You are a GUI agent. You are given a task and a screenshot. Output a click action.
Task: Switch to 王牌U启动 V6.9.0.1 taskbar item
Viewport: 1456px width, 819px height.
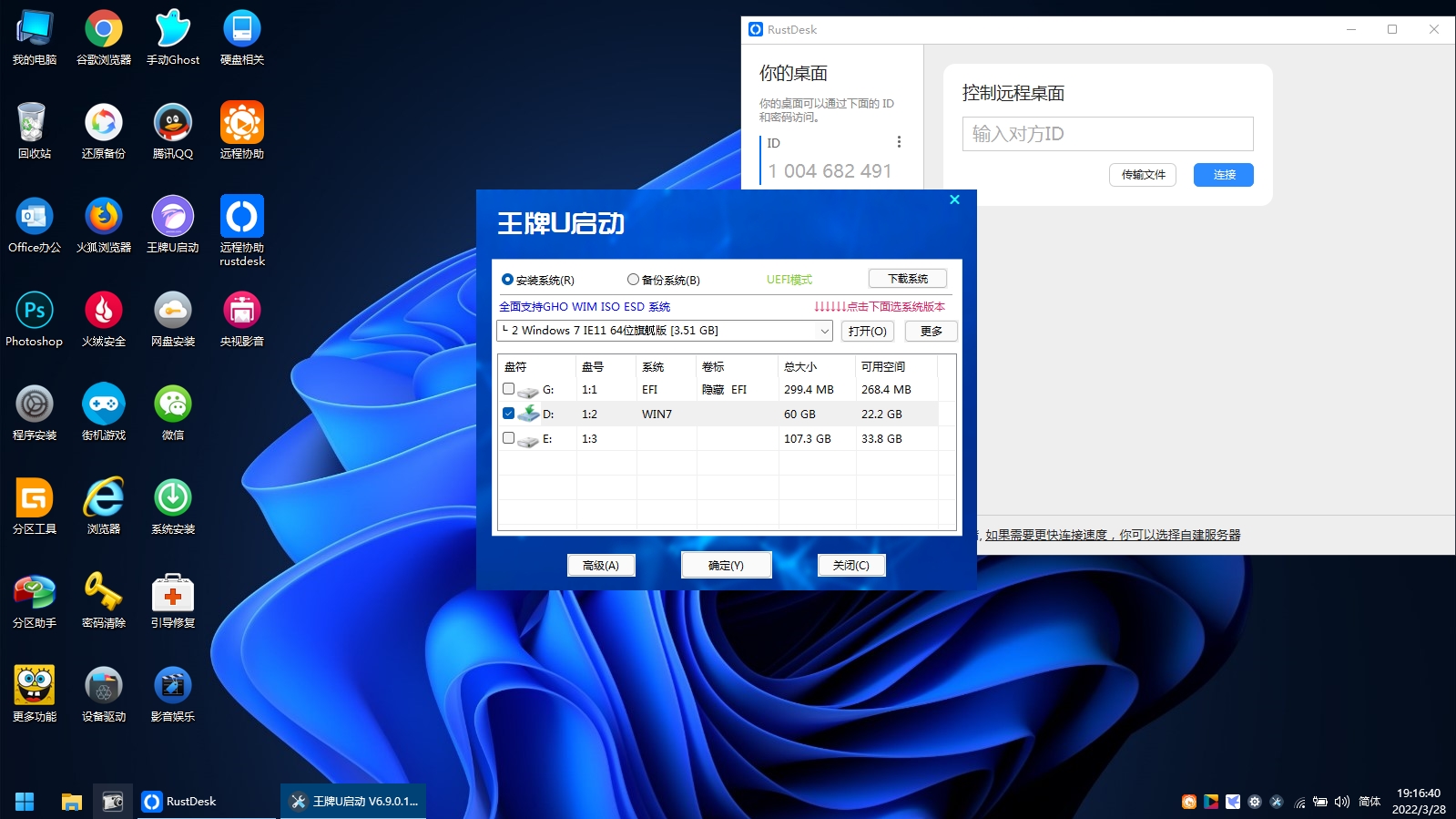click(x=353, y=802)
